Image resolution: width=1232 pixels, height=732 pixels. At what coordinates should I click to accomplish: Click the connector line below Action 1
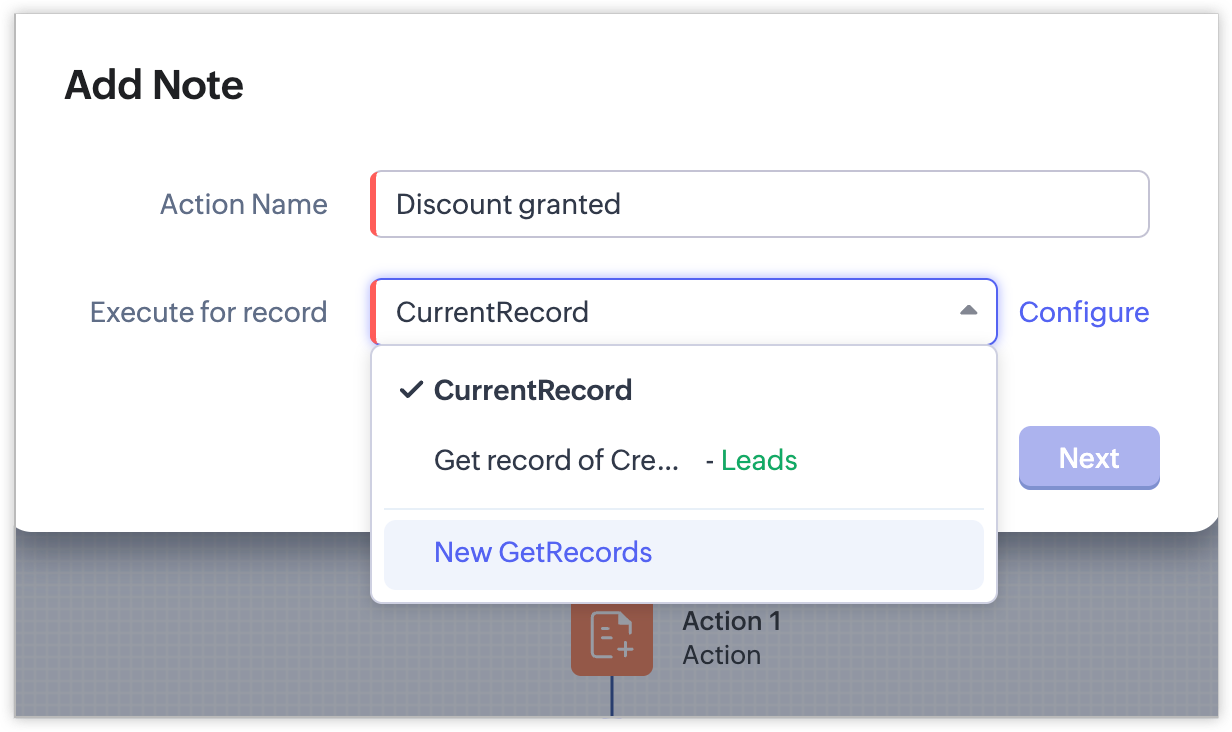pyautogui.click(x=611, y=696)
